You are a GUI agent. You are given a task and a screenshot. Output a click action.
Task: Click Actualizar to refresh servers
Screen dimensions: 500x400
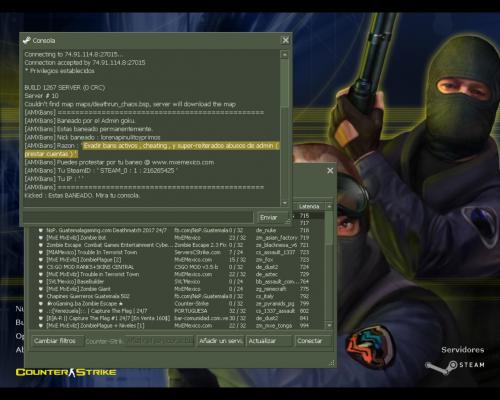pyautogui.click(x=269, y=341)
